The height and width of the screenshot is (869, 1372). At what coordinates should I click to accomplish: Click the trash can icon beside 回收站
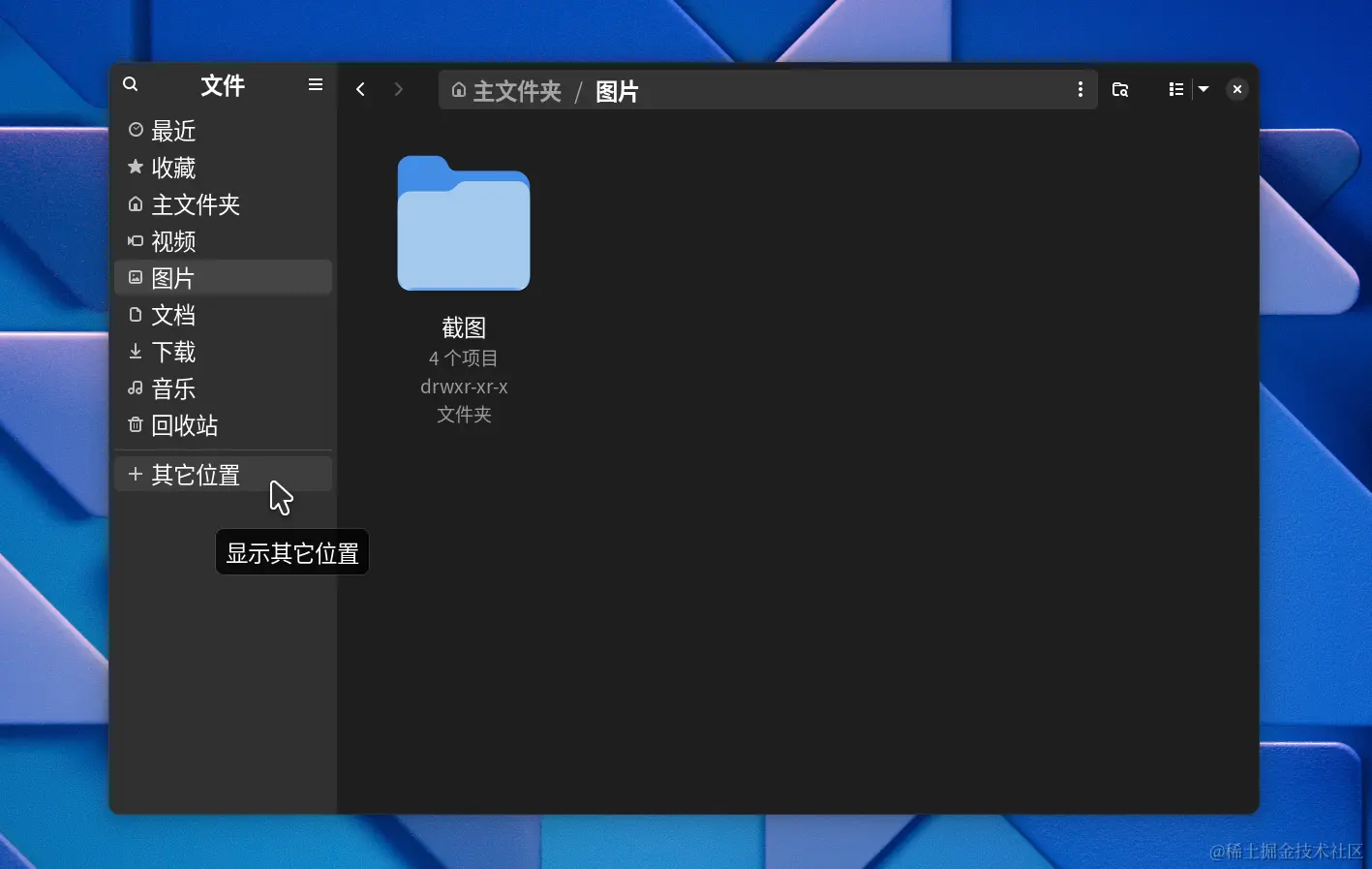[x=136, y=425]
